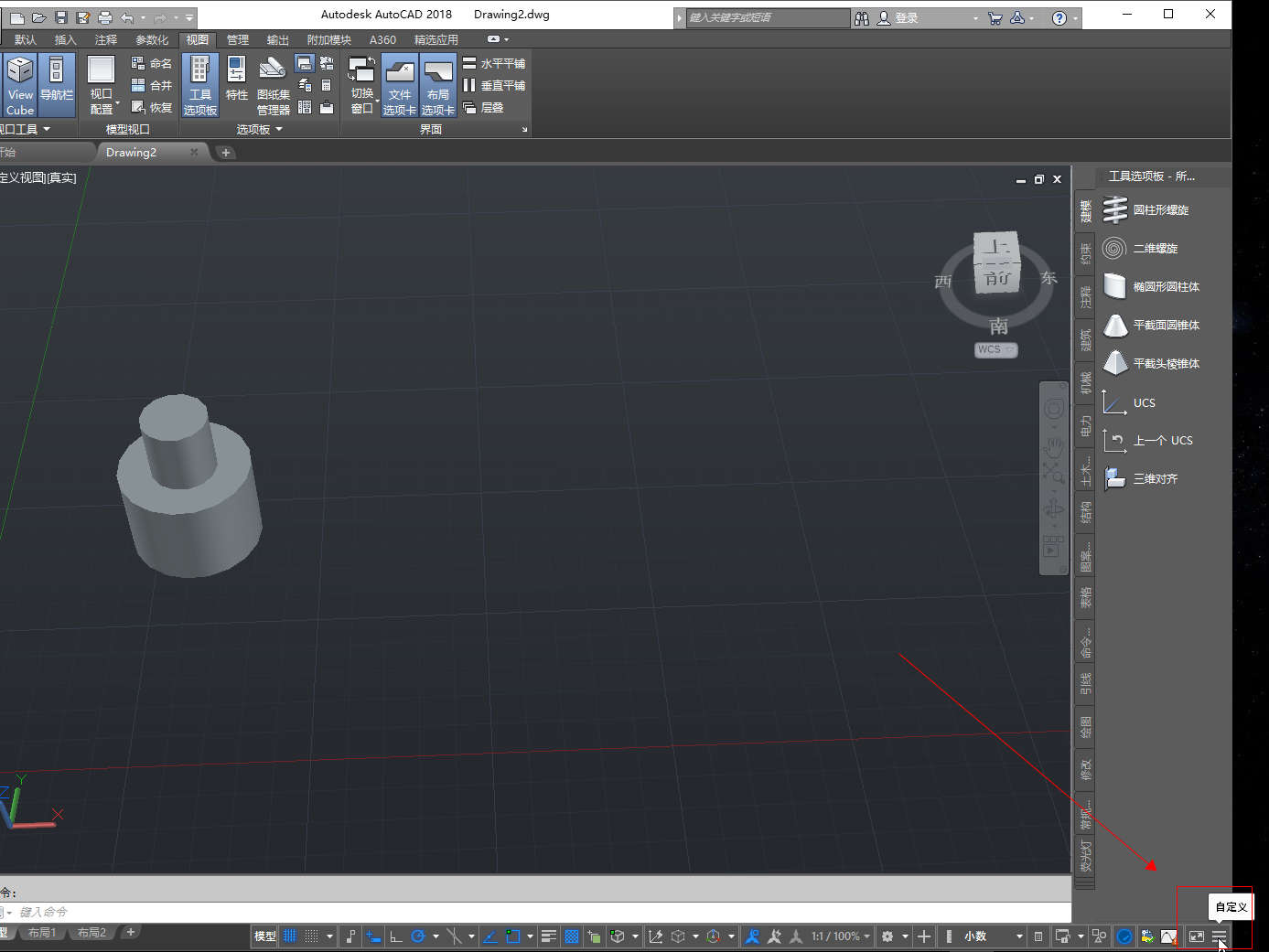Select the 圆柱形螺旋 helix tool
Screen dimensions: 1269x952
click(x=1159, y=210)
